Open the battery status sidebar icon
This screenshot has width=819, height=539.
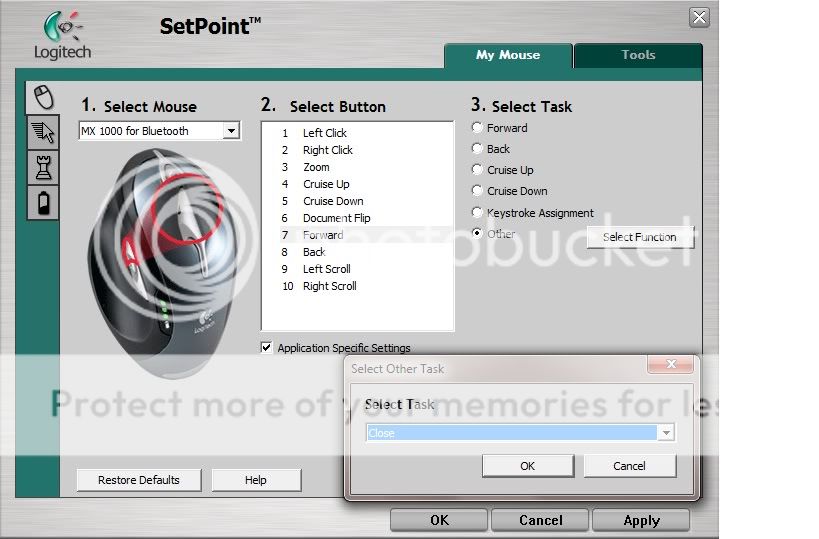[x=43, y=203]
